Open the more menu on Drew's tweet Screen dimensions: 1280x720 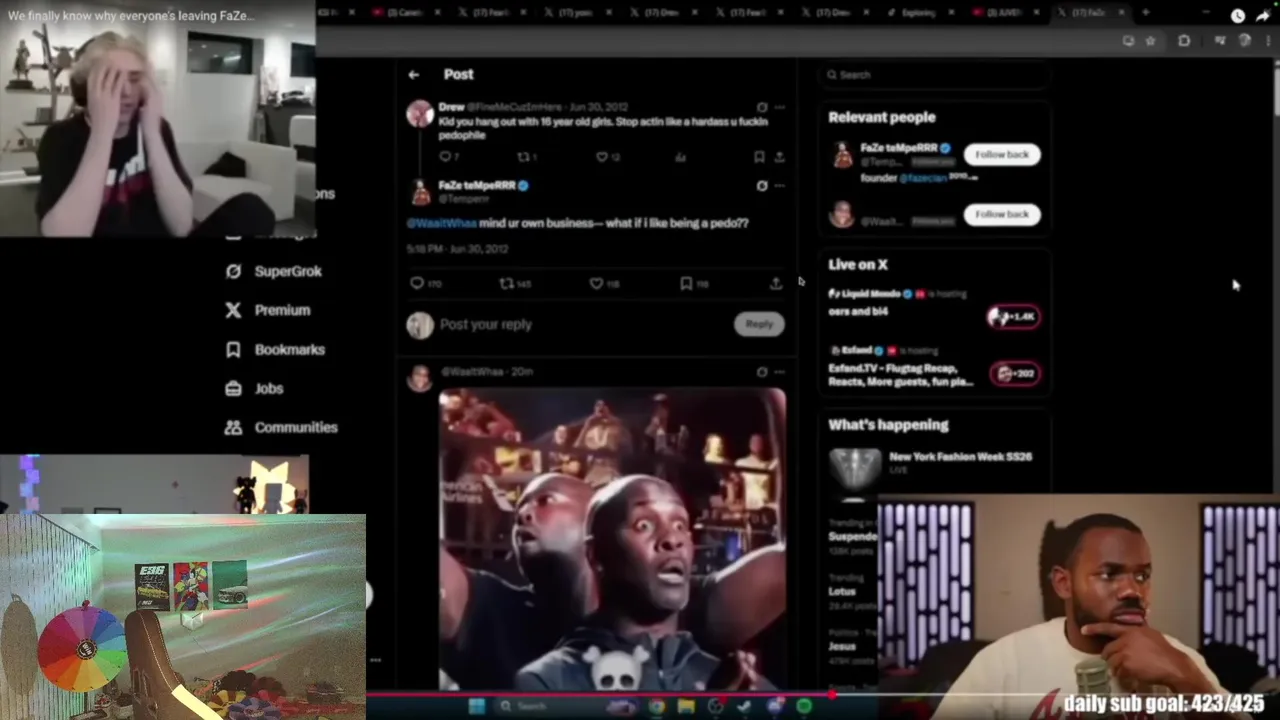click(780, 107)
